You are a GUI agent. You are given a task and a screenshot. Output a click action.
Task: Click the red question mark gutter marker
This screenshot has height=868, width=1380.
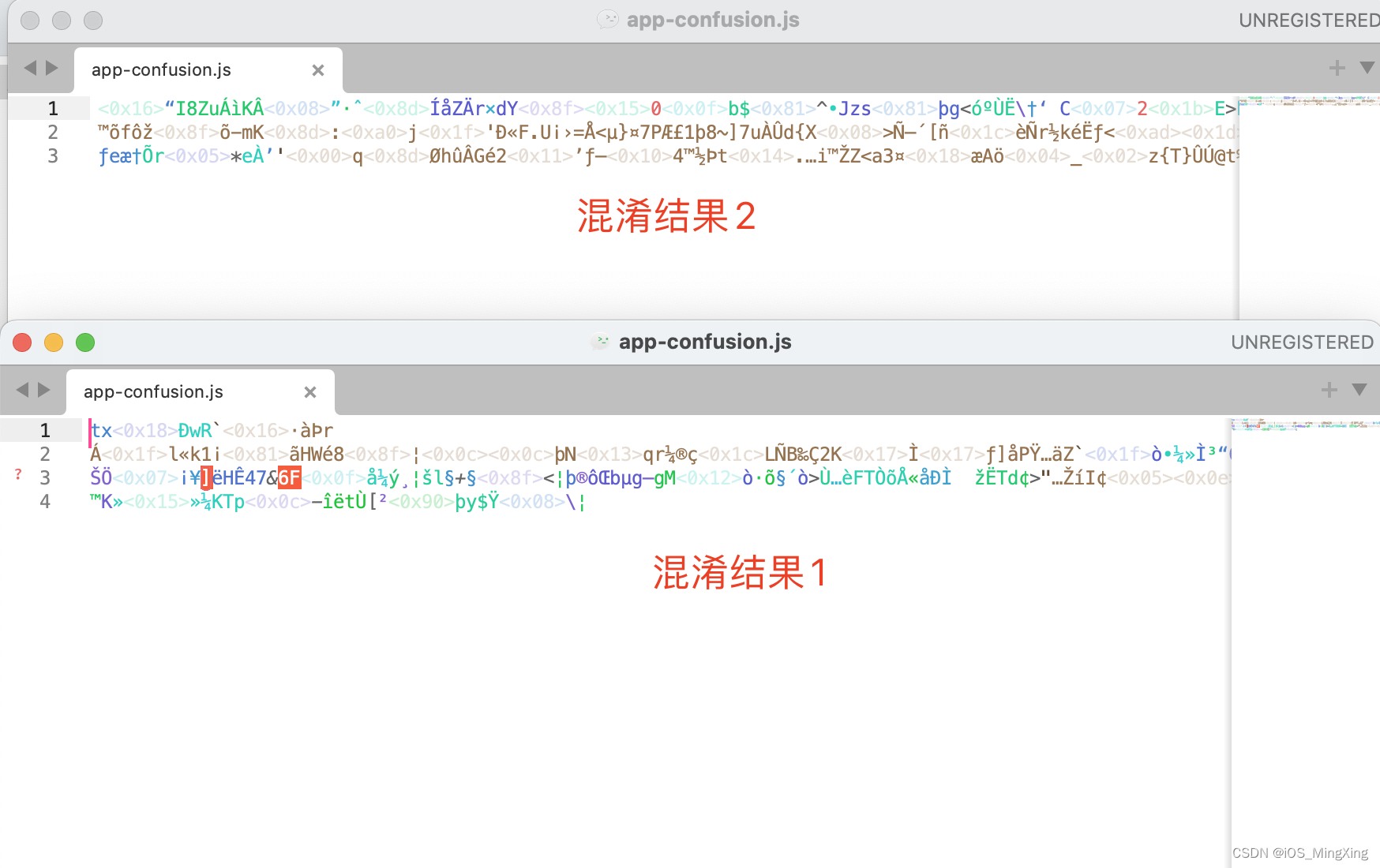tap(18, 474)
